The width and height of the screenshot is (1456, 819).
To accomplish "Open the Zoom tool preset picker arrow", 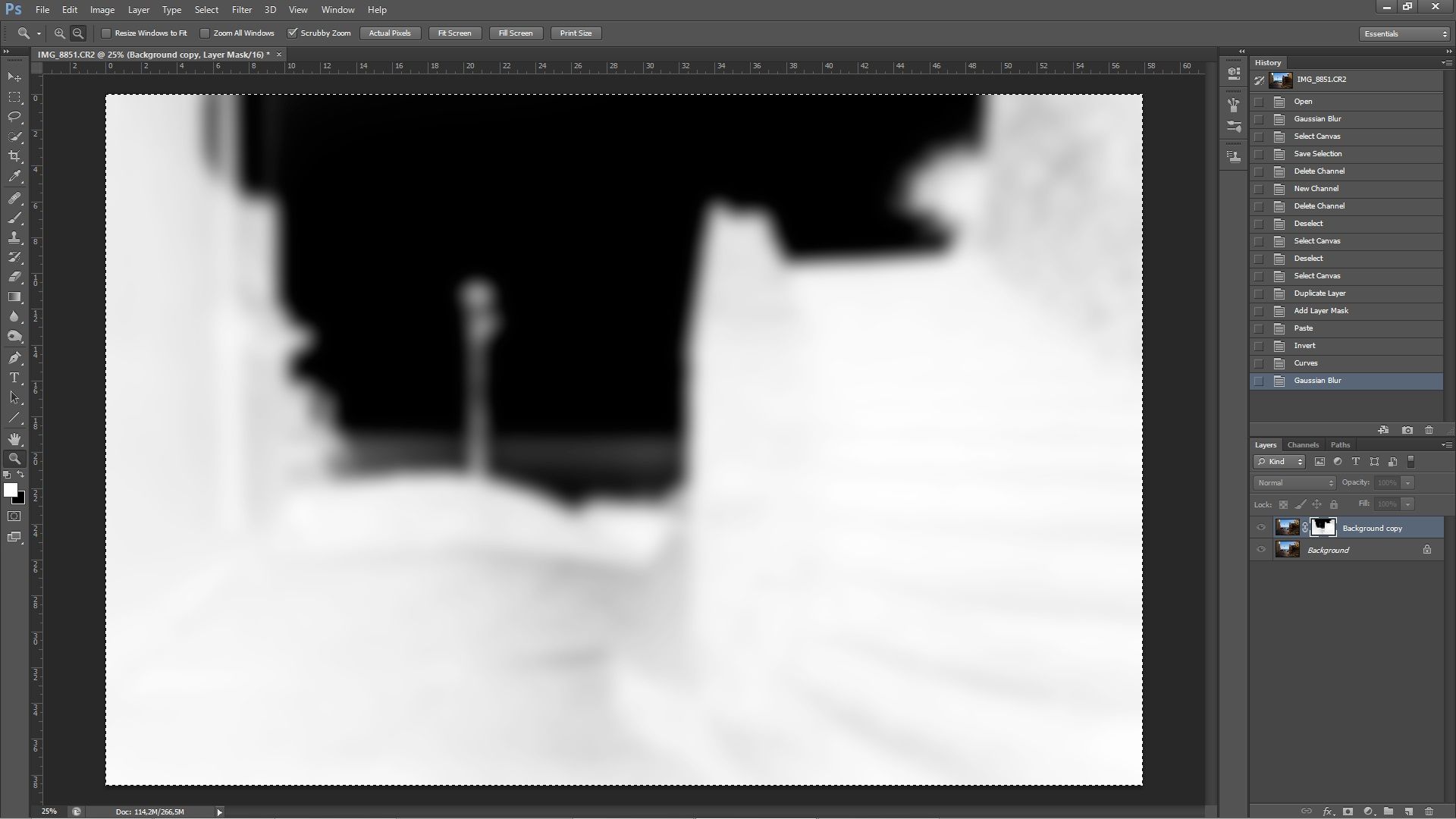I will 39,33.
